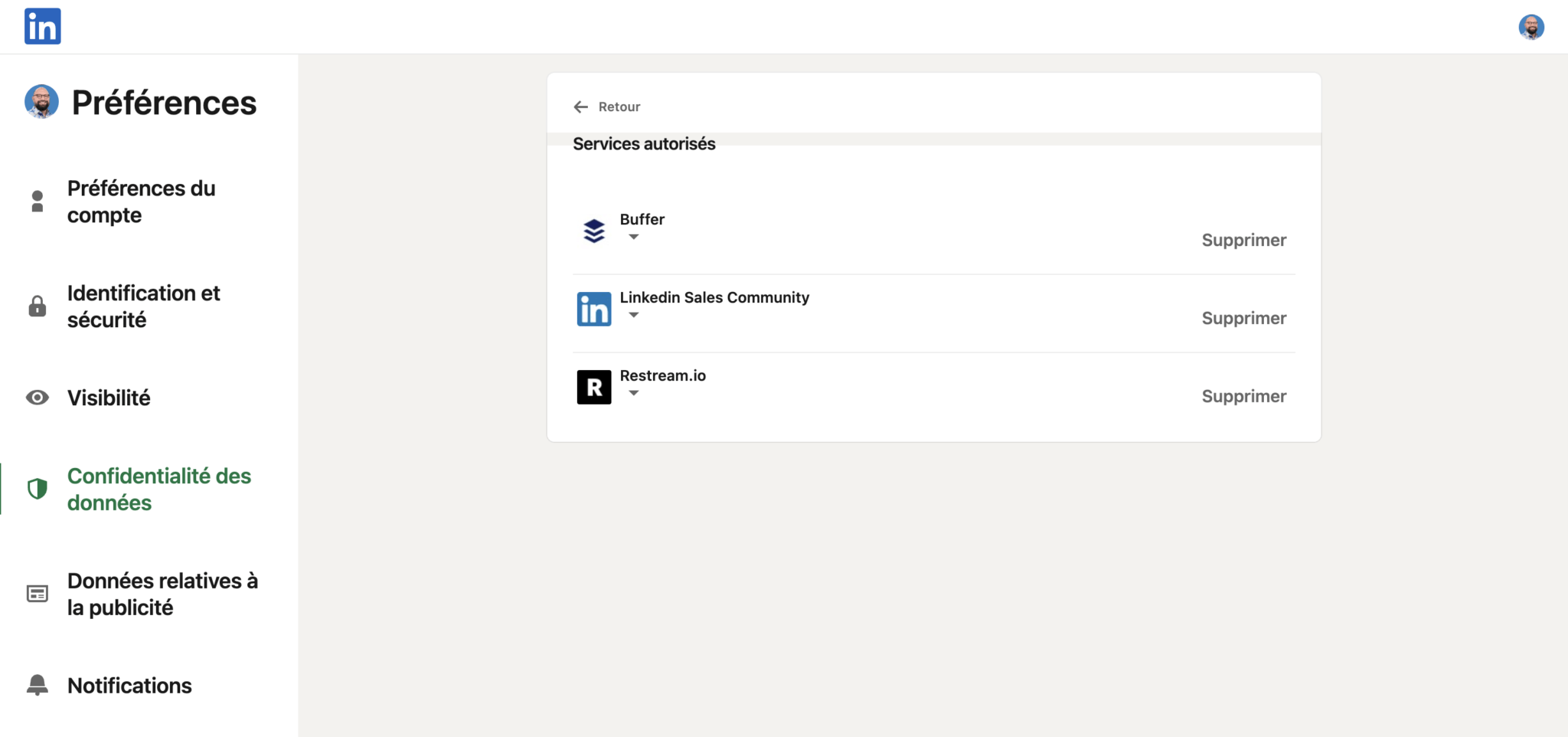This screenshot has width=1568, height=737.
Task: Expand the Buffer service details arrow
Action: tap(634, 237)
